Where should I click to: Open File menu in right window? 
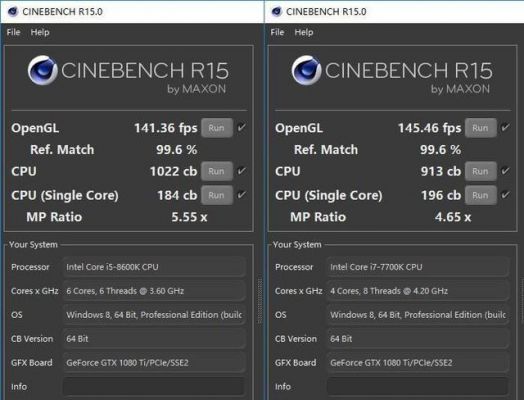point(277,32)
